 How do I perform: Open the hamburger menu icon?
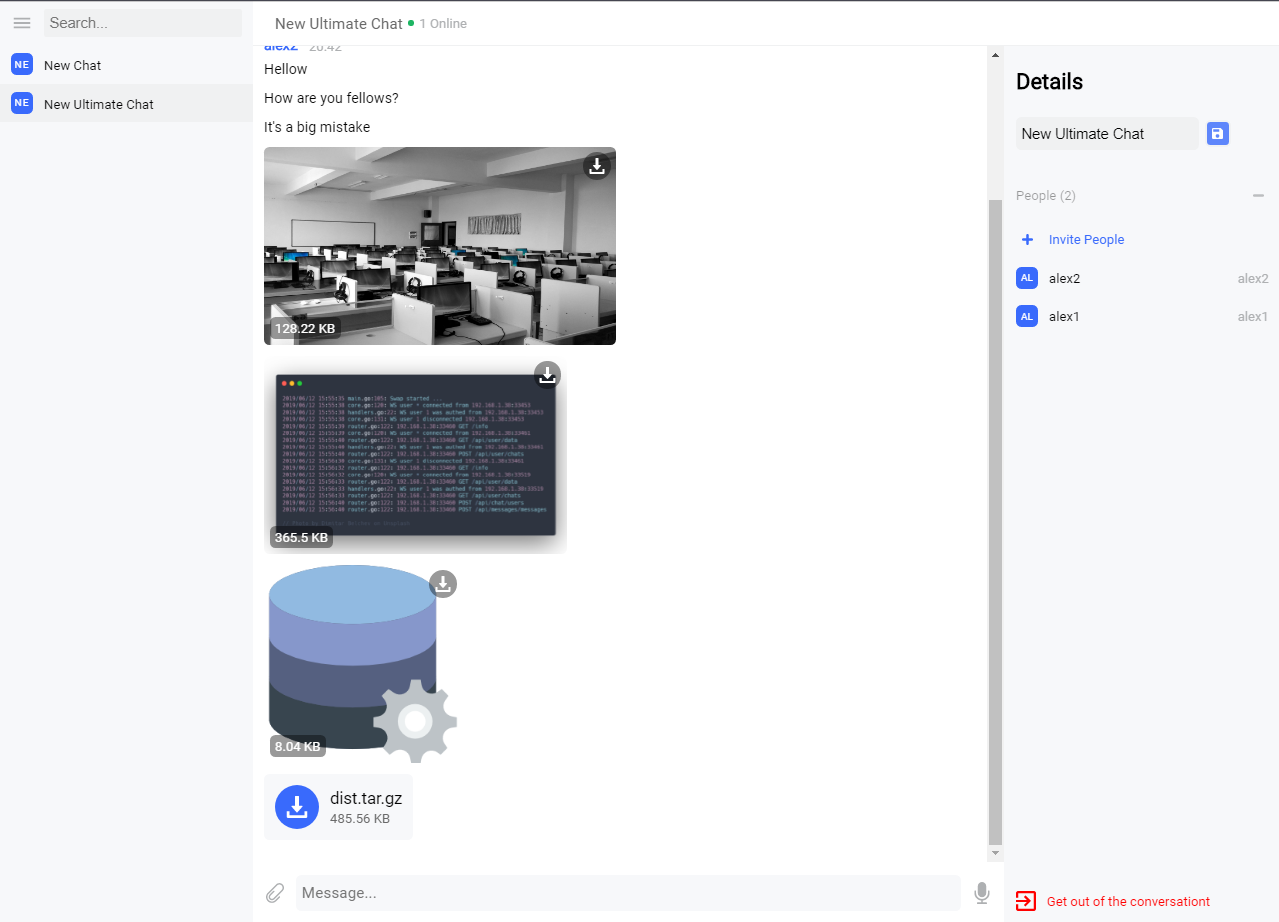22,23
